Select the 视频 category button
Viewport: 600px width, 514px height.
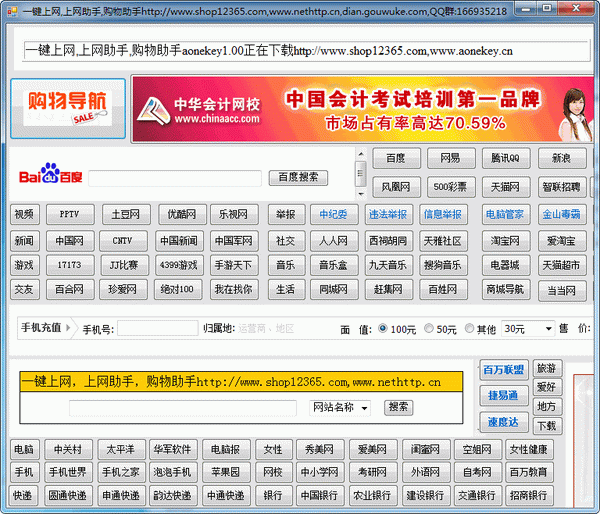pyautogui.click(x=24, y=214)
